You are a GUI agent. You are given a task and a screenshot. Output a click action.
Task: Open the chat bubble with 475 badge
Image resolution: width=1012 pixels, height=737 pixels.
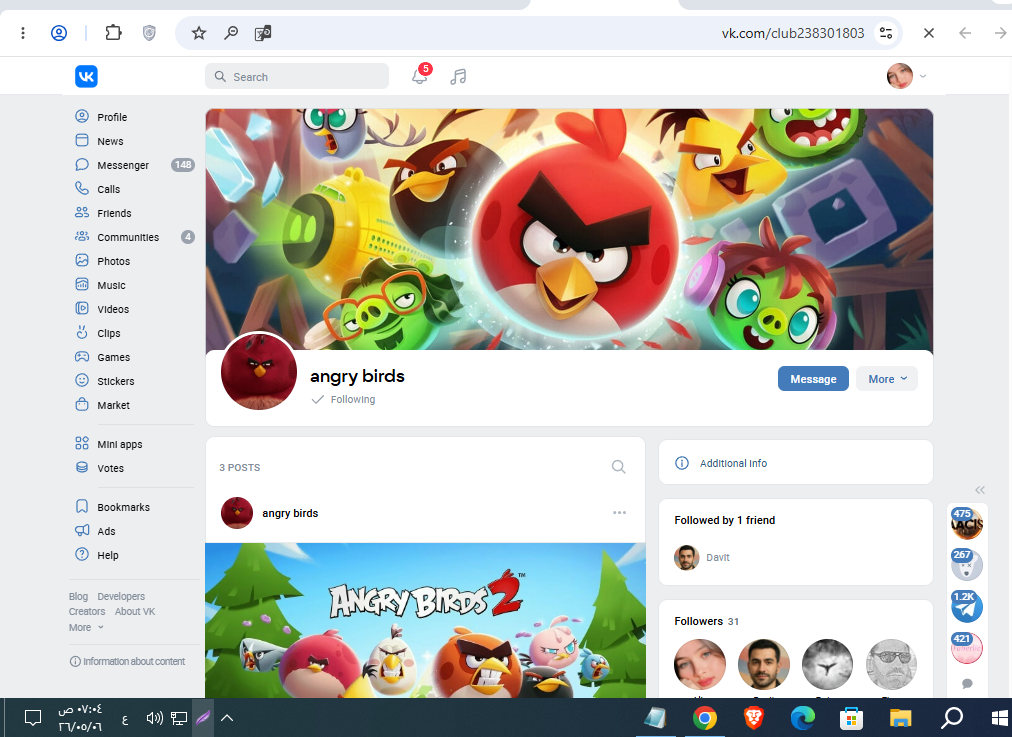pos(967,523)
